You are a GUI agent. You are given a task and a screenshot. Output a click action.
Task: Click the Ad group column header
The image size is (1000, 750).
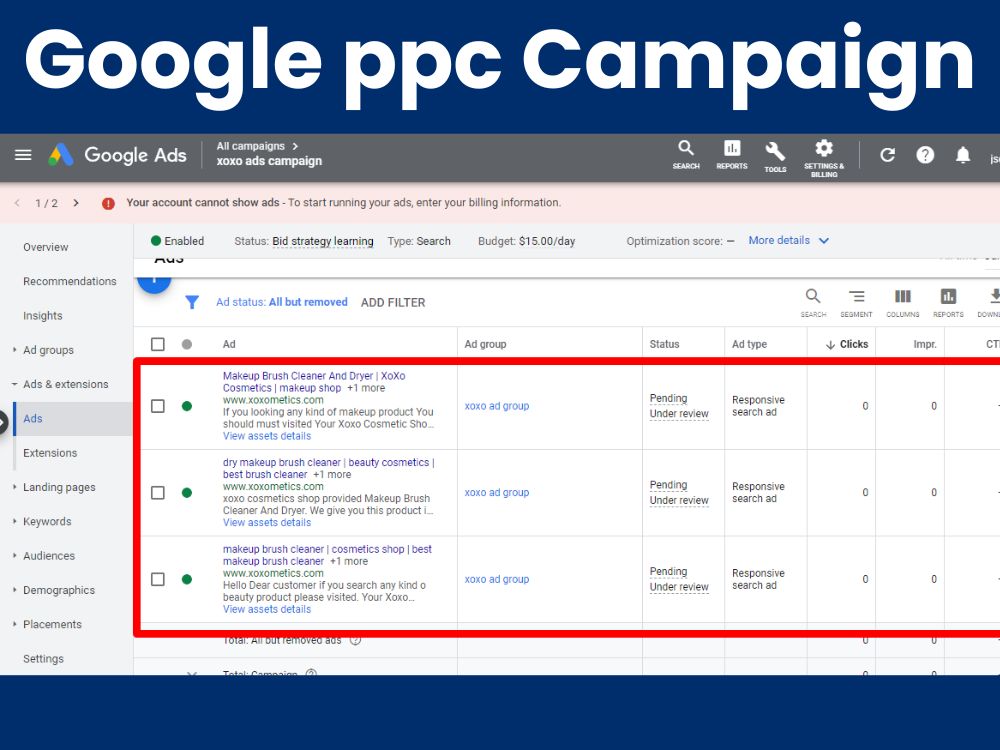tap(485, 344)
